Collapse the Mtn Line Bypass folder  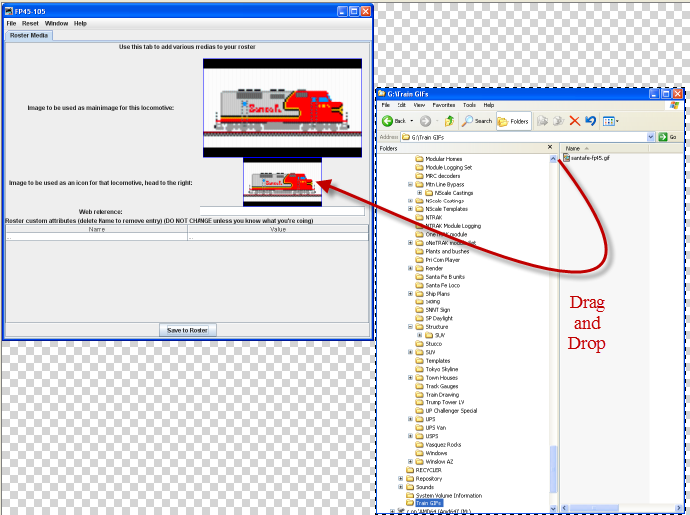point(410,184)
